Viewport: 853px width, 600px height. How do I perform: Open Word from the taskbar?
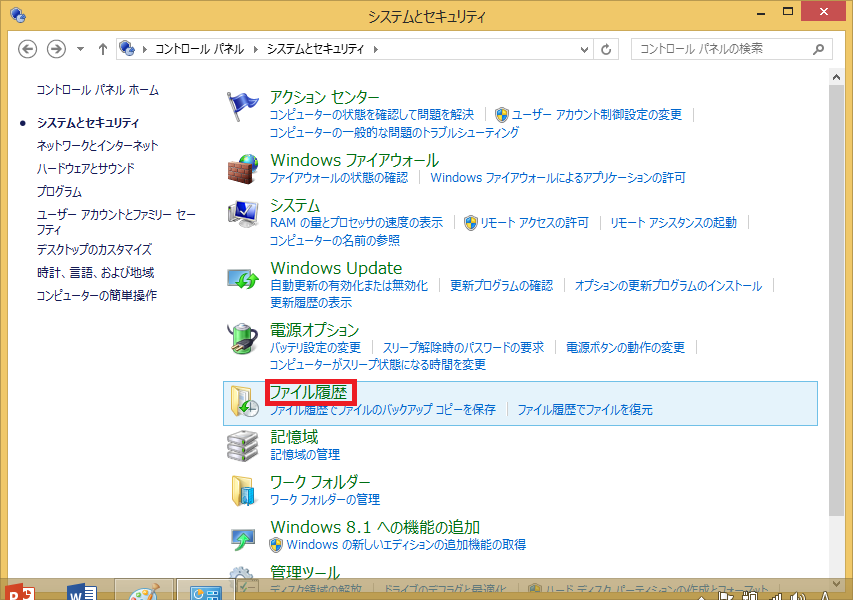click(82, 591)
